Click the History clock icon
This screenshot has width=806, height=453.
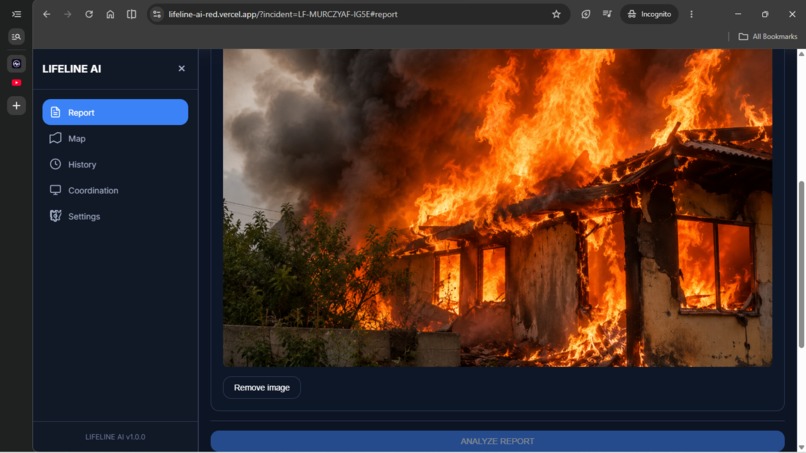[x=56, y=164]
